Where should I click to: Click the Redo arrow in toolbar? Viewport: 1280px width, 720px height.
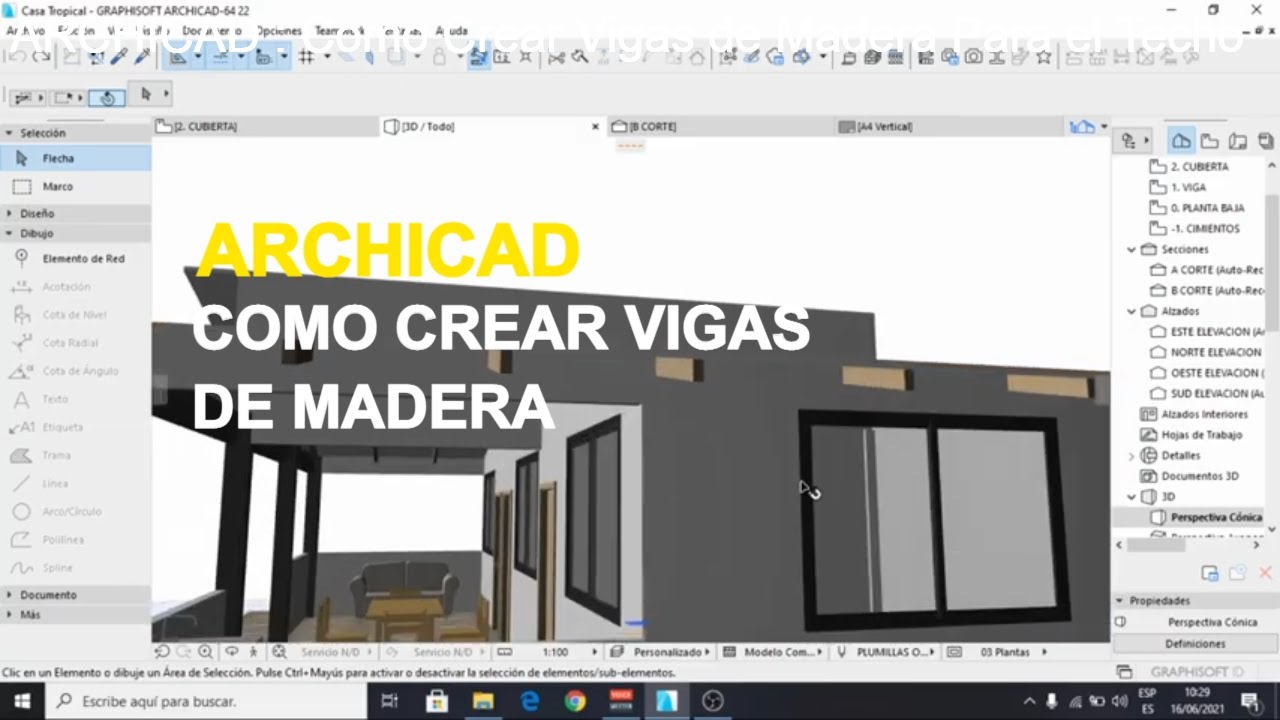41,57
